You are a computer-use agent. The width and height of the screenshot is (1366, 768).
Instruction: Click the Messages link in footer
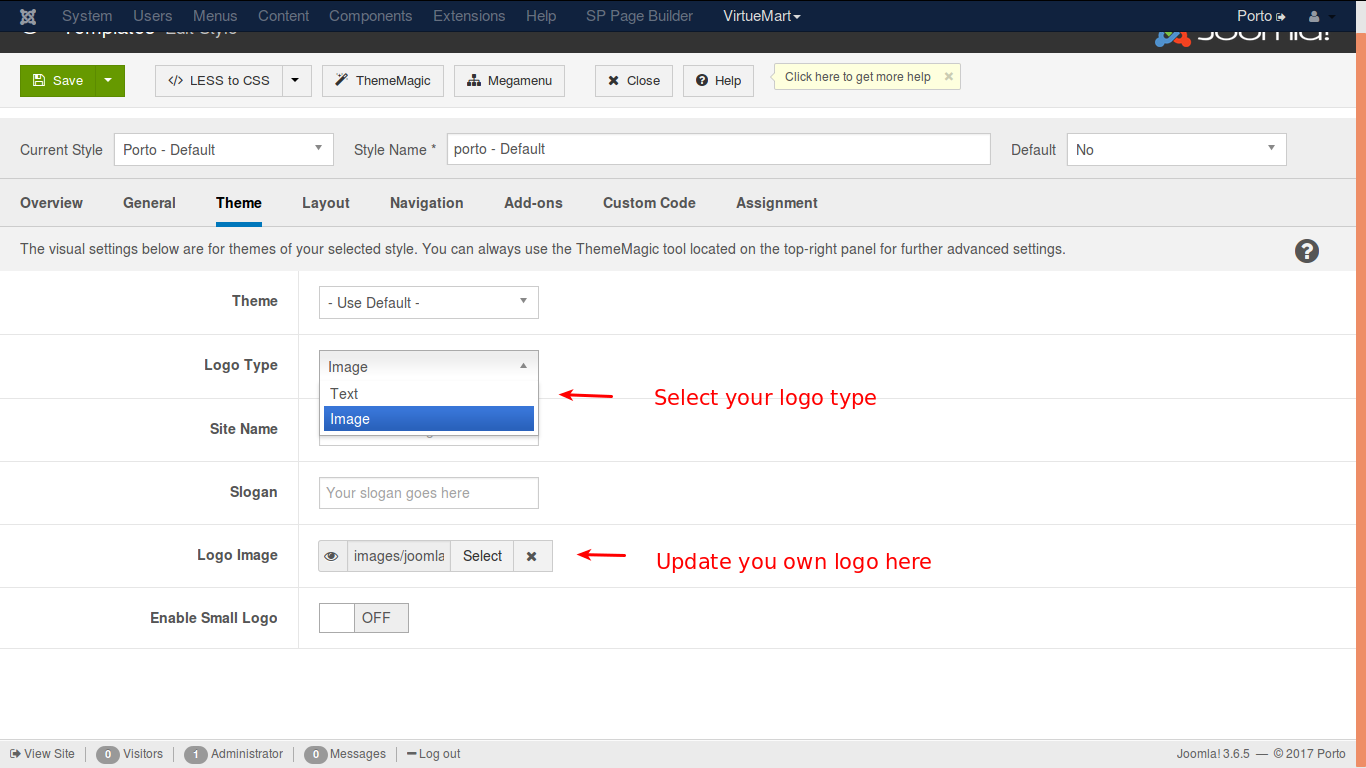[357, 754]
